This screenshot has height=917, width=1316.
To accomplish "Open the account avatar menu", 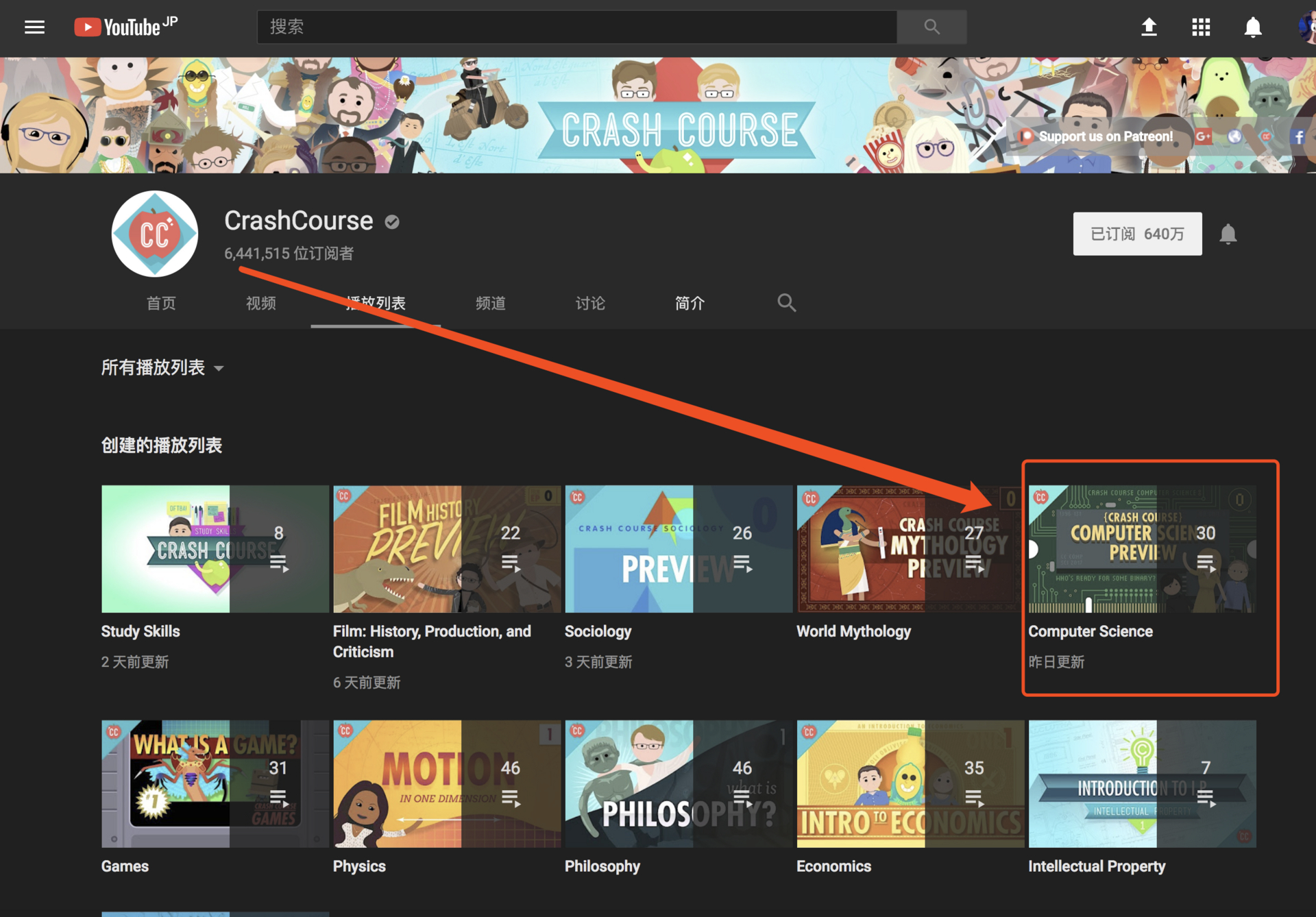I will [x=1306, y=27].
